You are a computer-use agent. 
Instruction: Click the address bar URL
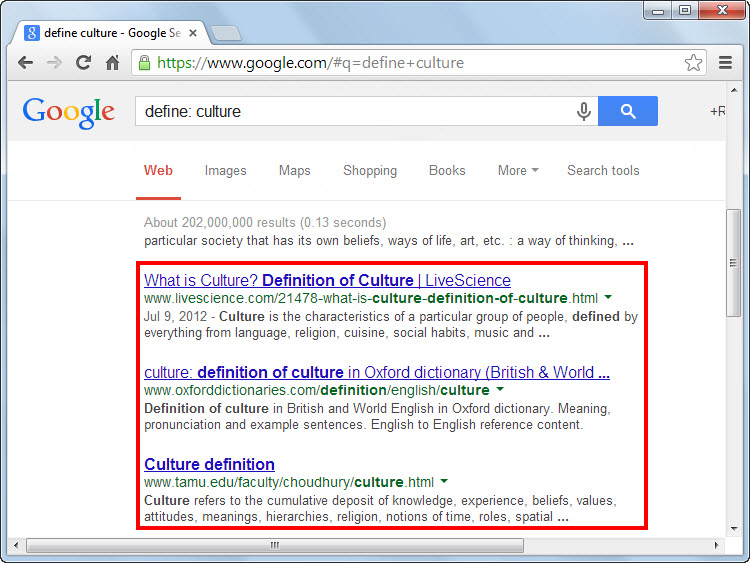coord(310,63)
